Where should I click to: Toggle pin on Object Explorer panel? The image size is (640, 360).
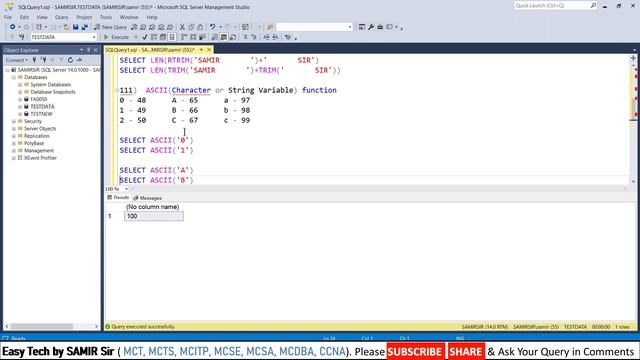(x=89, y=50)
